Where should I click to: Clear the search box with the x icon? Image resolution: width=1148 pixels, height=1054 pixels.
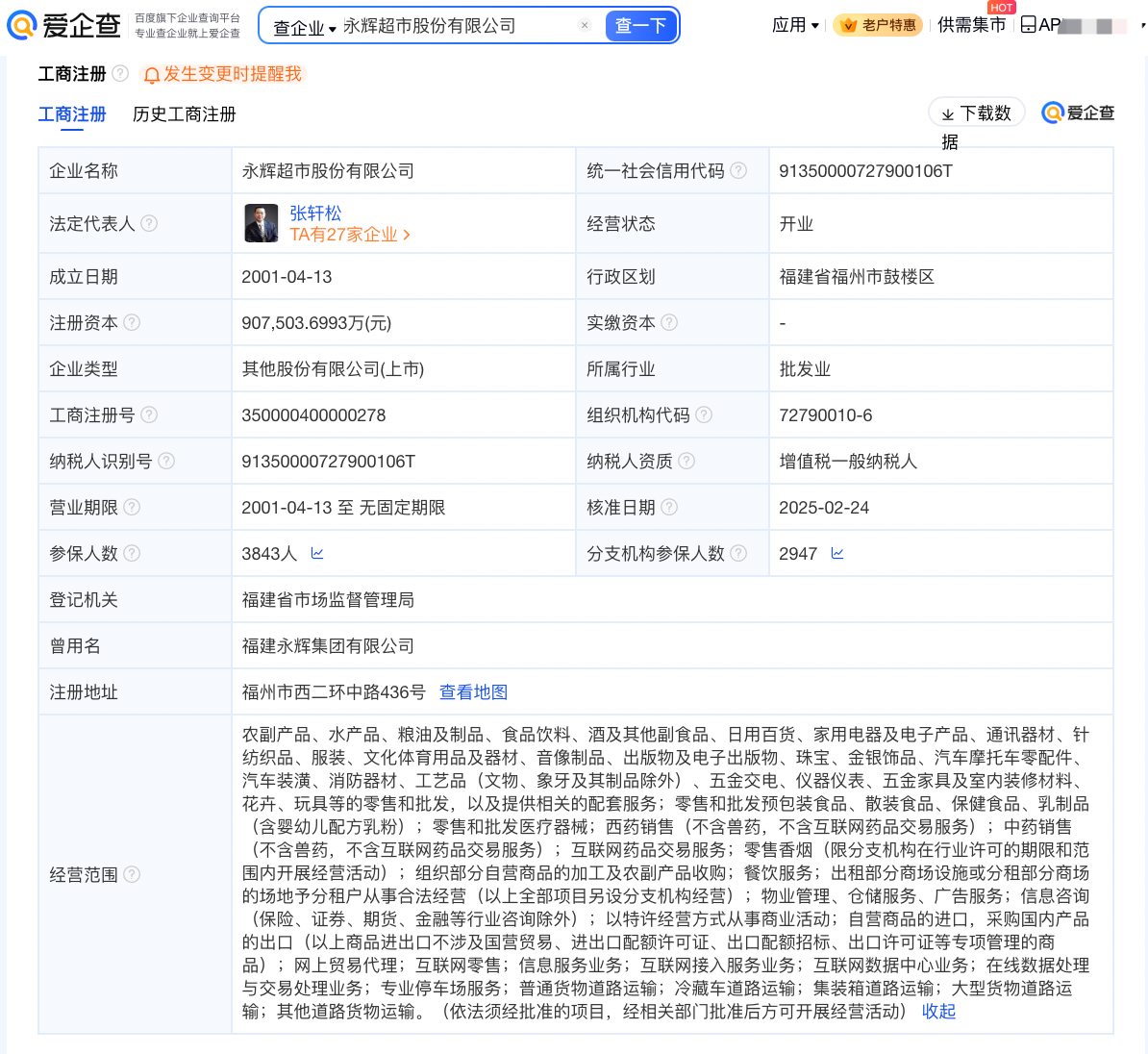coord(585,25)
